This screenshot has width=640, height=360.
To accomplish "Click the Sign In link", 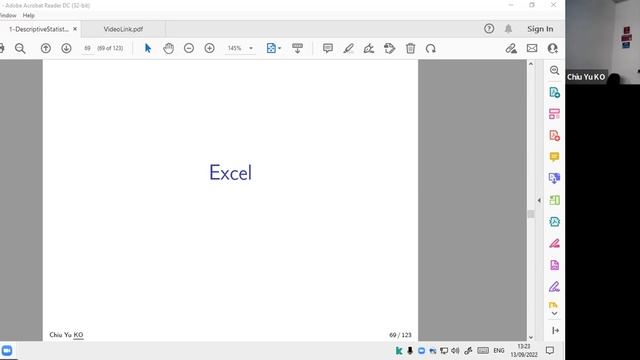I will pos(540,29).
